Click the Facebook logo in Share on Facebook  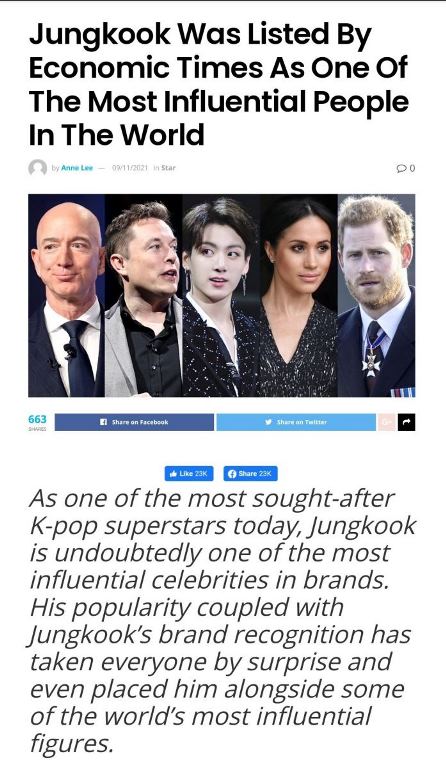(103, 422)
